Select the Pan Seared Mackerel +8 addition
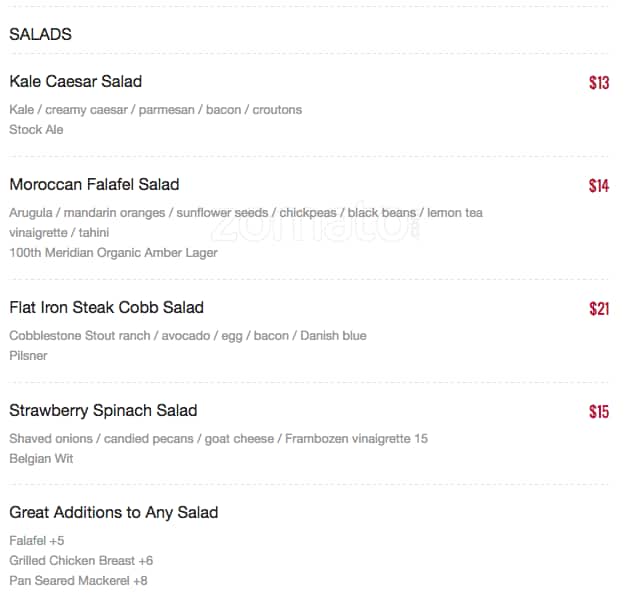 pos(78,580)
